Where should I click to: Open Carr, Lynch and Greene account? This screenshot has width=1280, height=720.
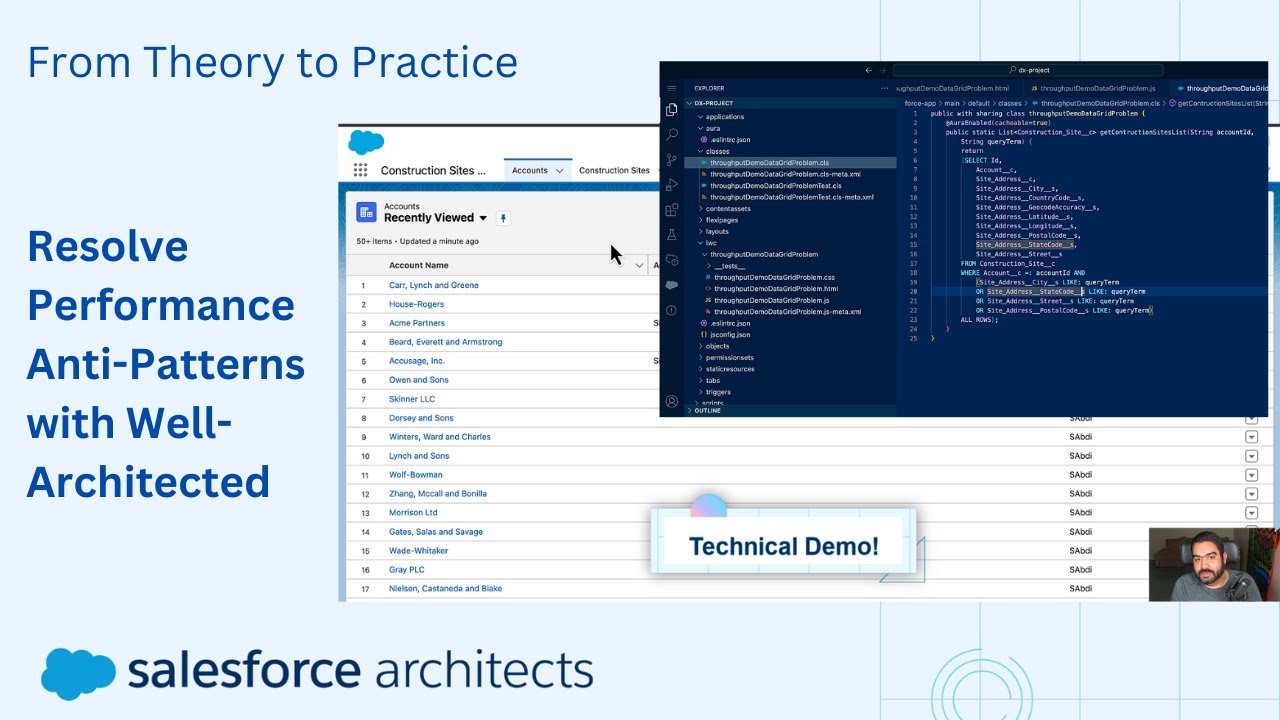pyautogui.click(x=434, y=285)
